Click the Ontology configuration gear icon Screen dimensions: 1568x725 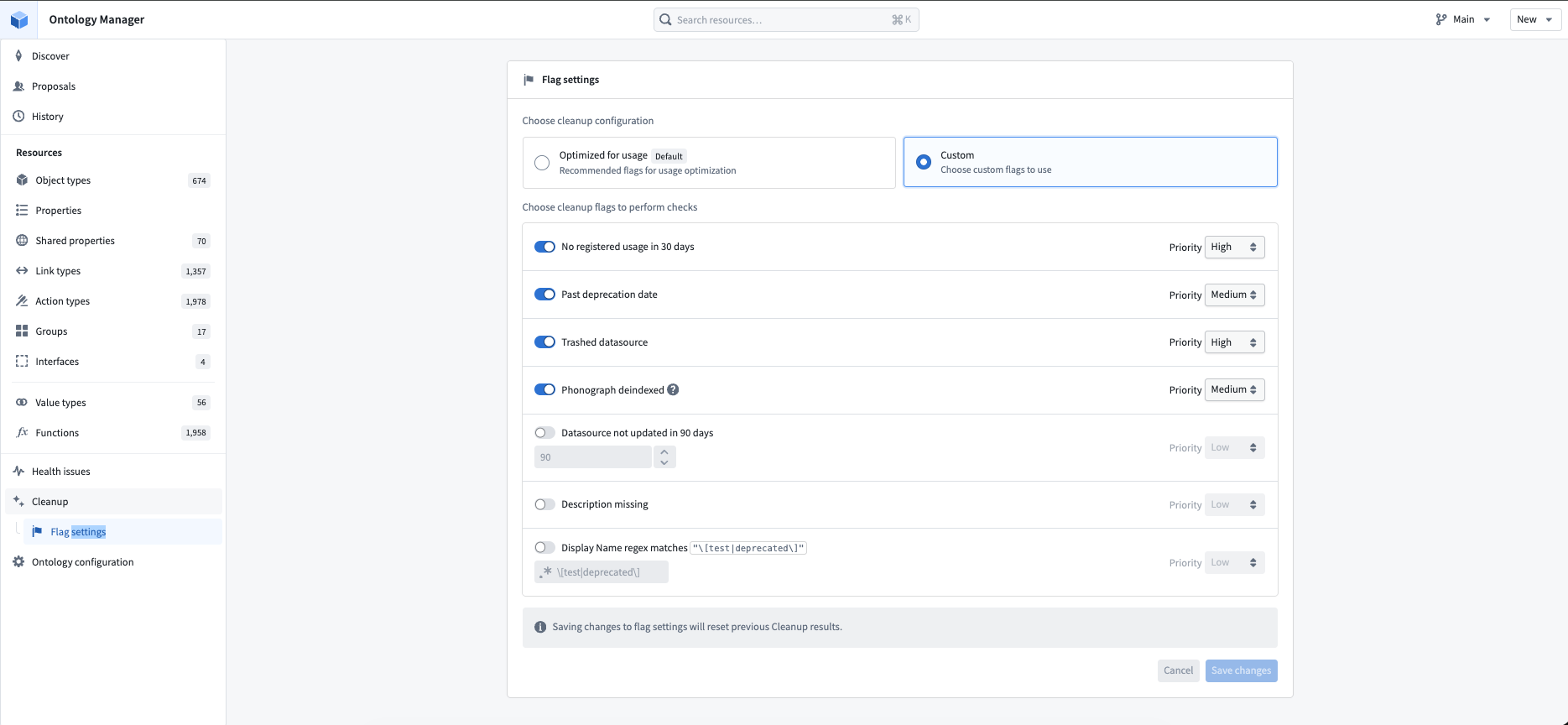[18, 562]
